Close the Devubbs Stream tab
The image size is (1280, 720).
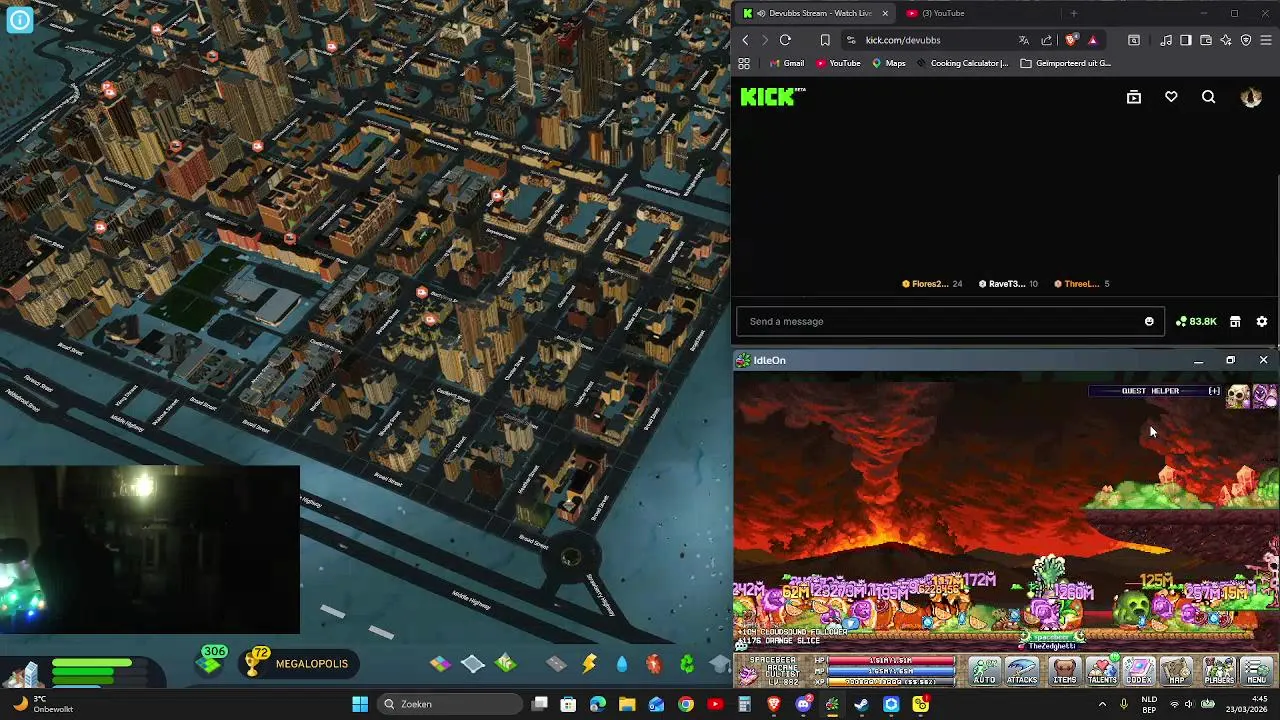pos(884,13)
